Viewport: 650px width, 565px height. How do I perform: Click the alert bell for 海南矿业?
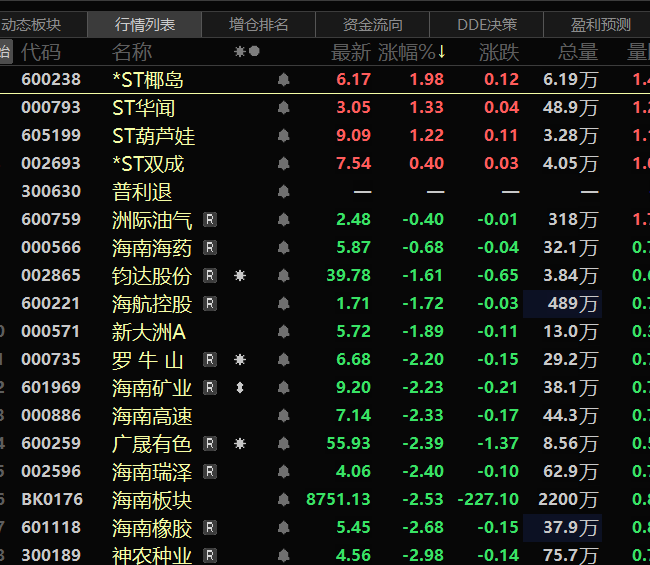[x=284, y=387]
